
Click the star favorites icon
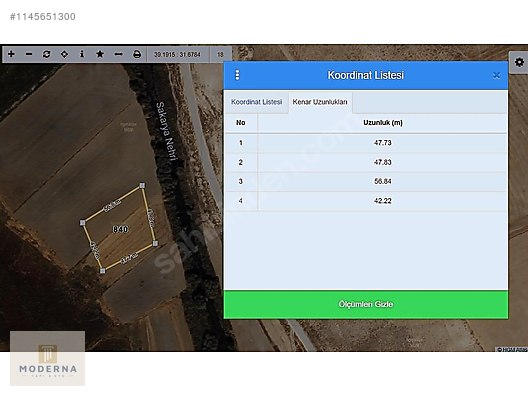point(100,54)
